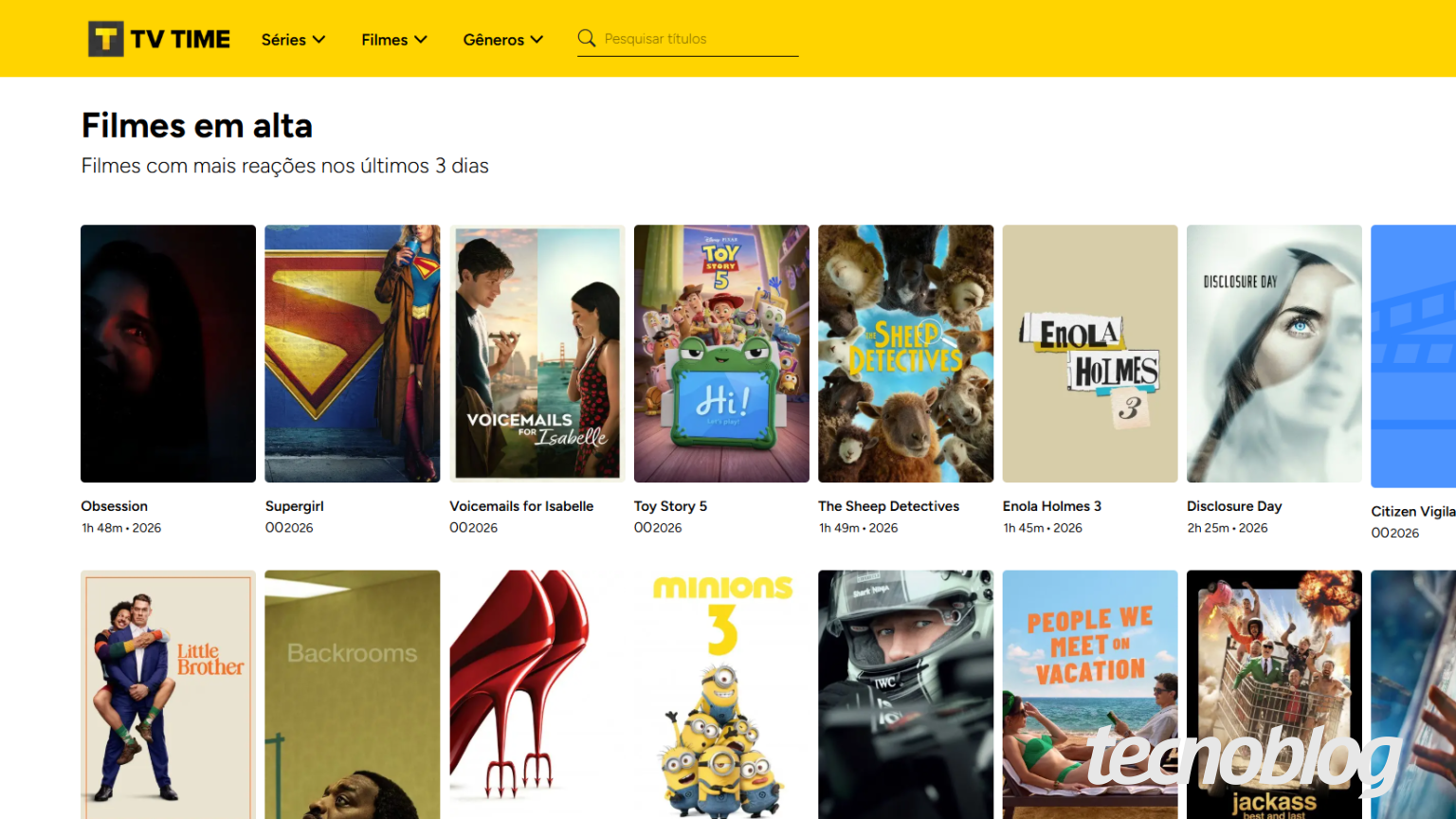
Task: Click the Citizen Vigila title link
Action: [1413, 511]
